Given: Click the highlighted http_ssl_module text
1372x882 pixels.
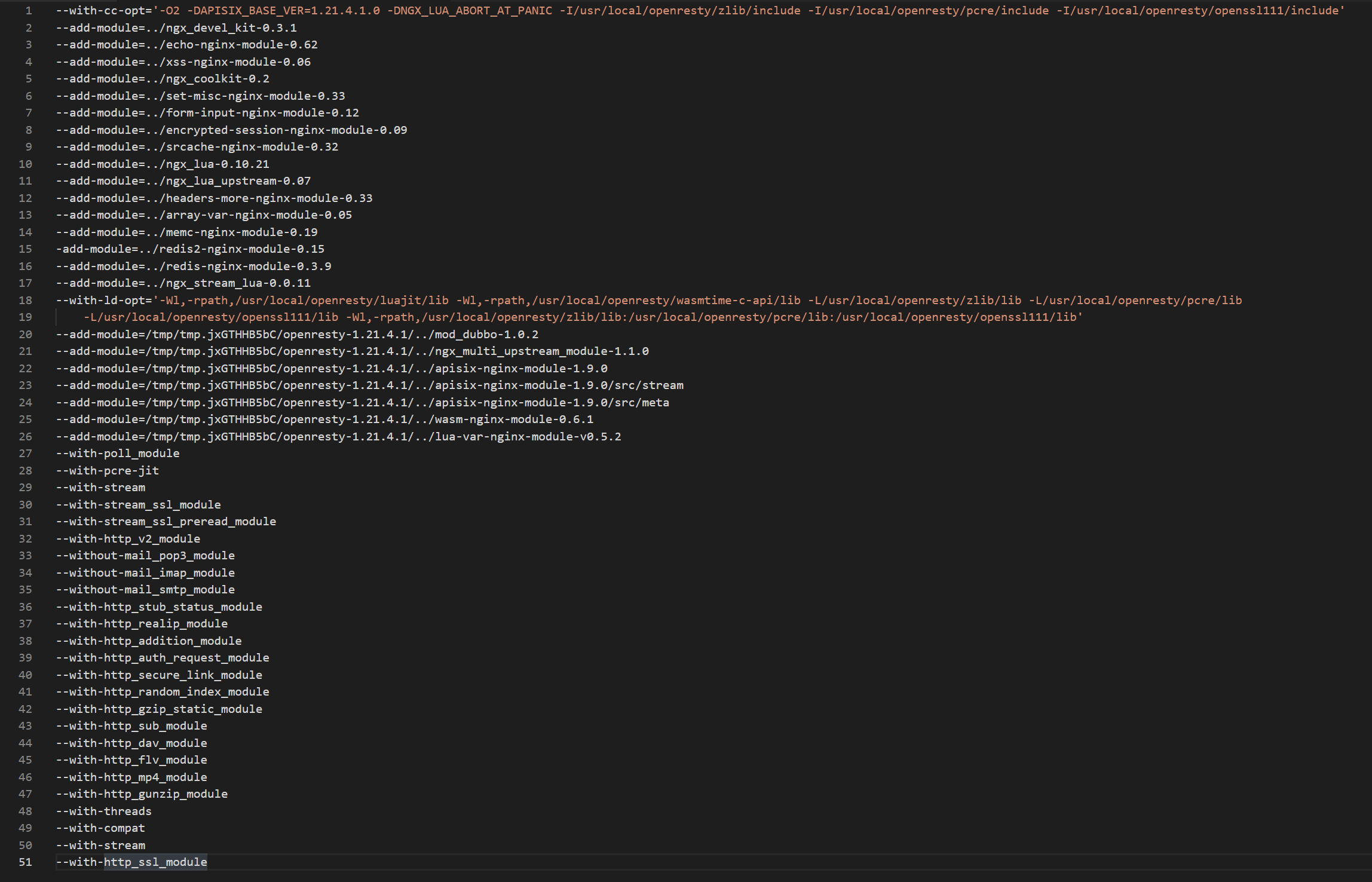Looking at the screenshot, I should click(x=155, y=862).
